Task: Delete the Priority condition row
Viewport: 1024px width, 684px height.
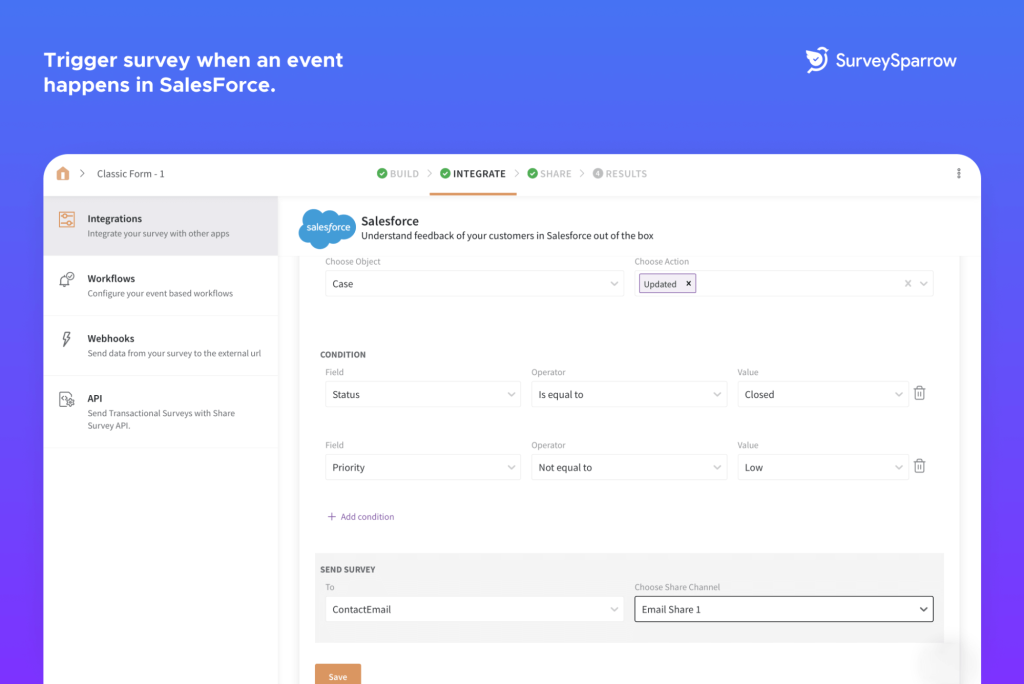Action: pyautogui.click(x=919, y=467)
